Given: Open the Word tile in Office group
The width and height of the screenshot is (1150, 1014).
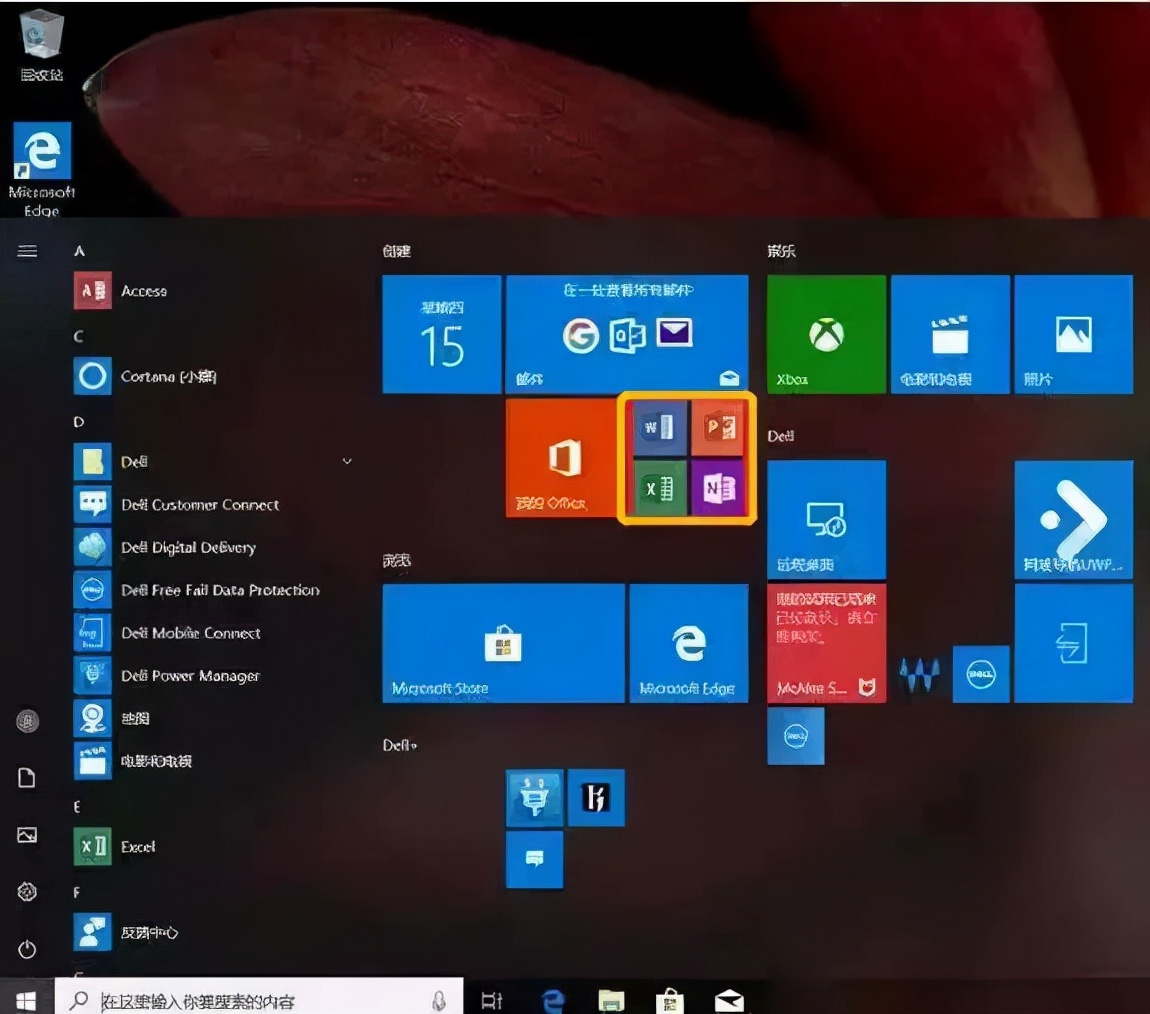Looking at the screenshot, I should [659, 428].
